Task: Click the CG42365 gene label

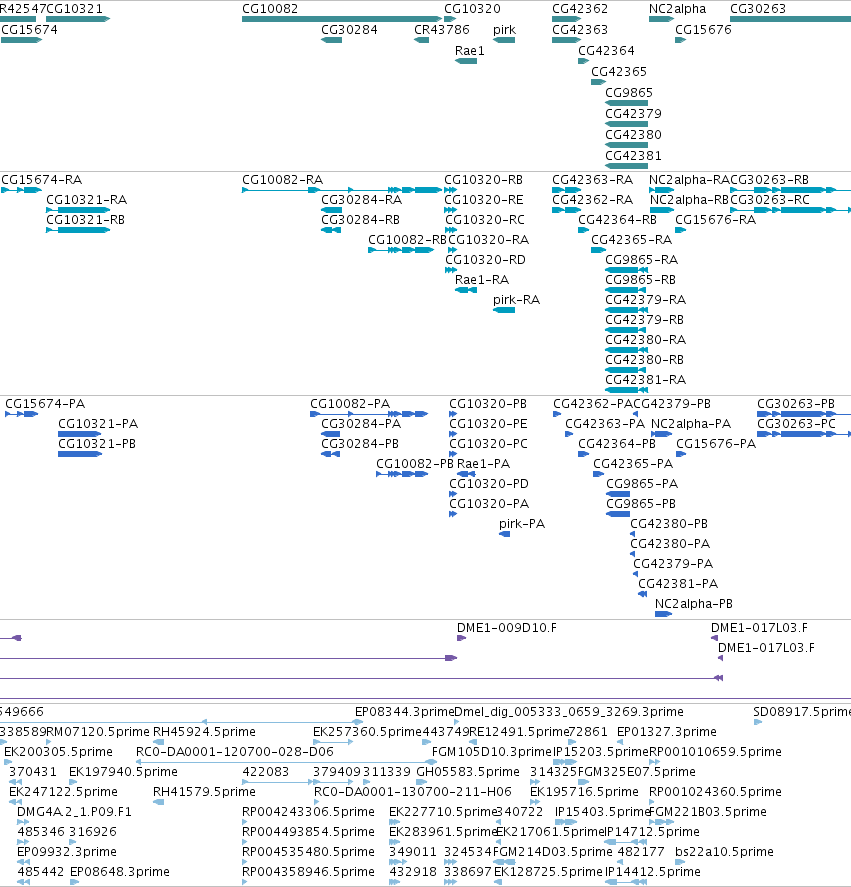Action: click(618, 72)
